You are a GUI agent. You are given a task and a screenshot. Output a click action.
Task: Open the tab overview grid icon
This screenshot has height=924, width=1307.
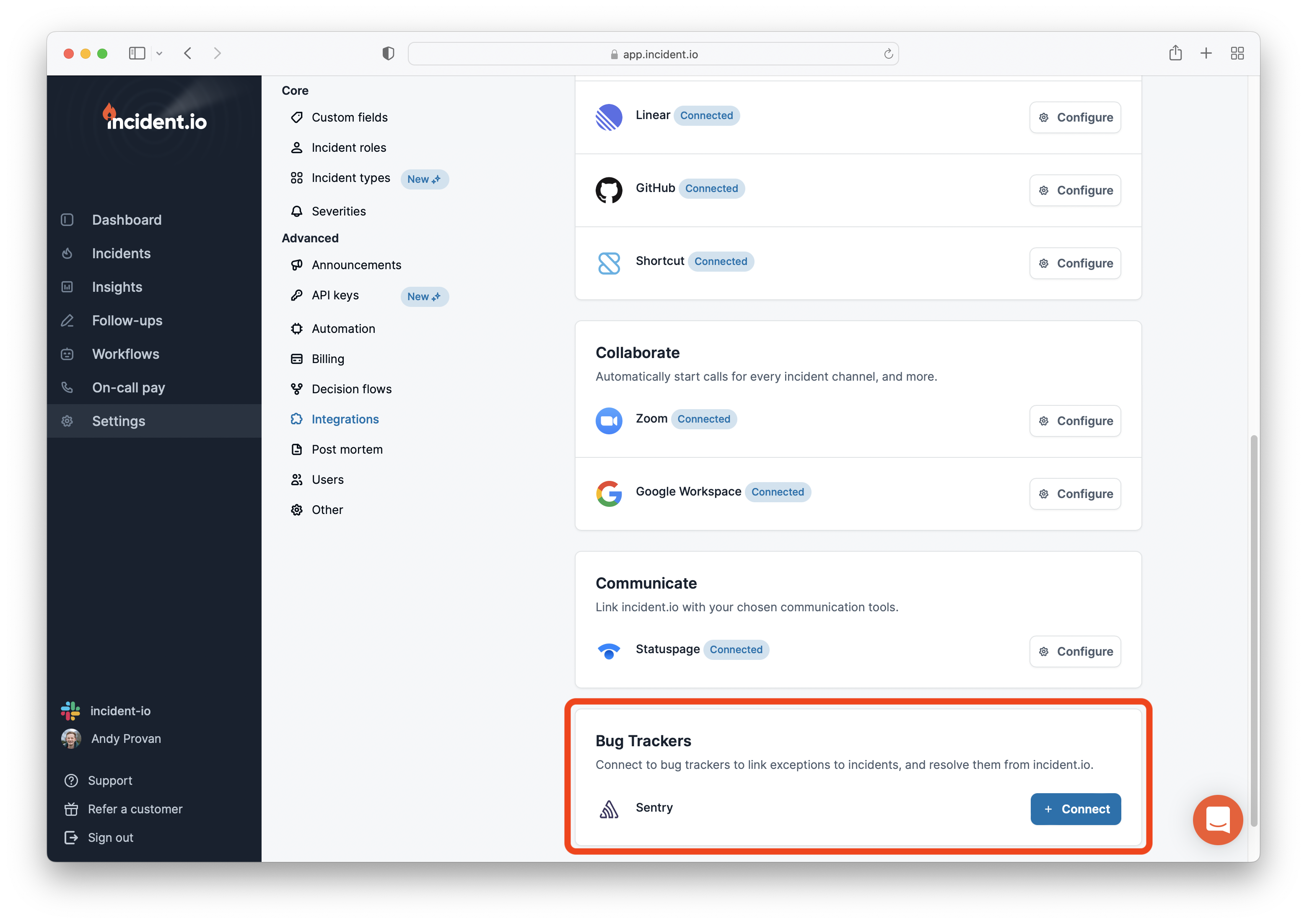1237,54
